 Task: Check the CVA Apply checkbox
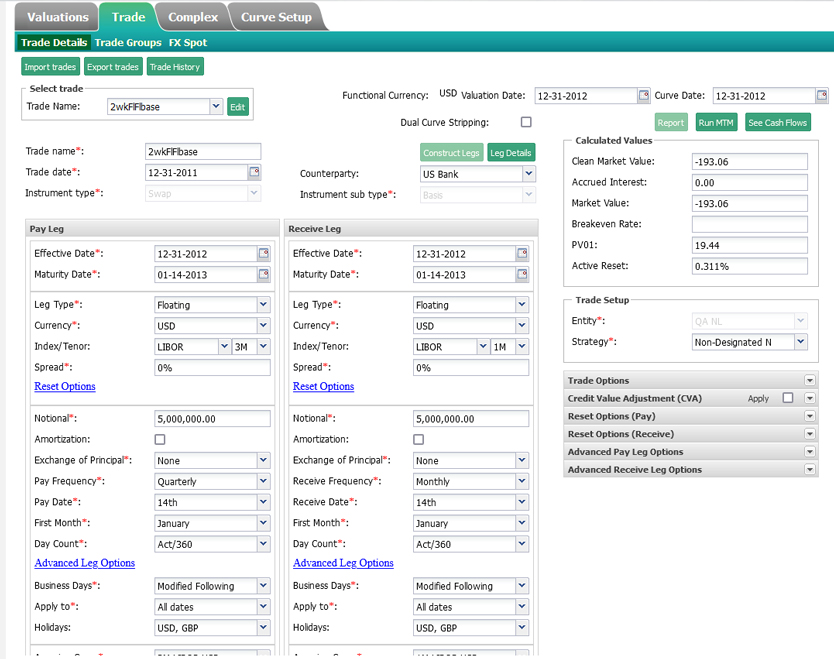pyautogui.click(x=788, y=398)
